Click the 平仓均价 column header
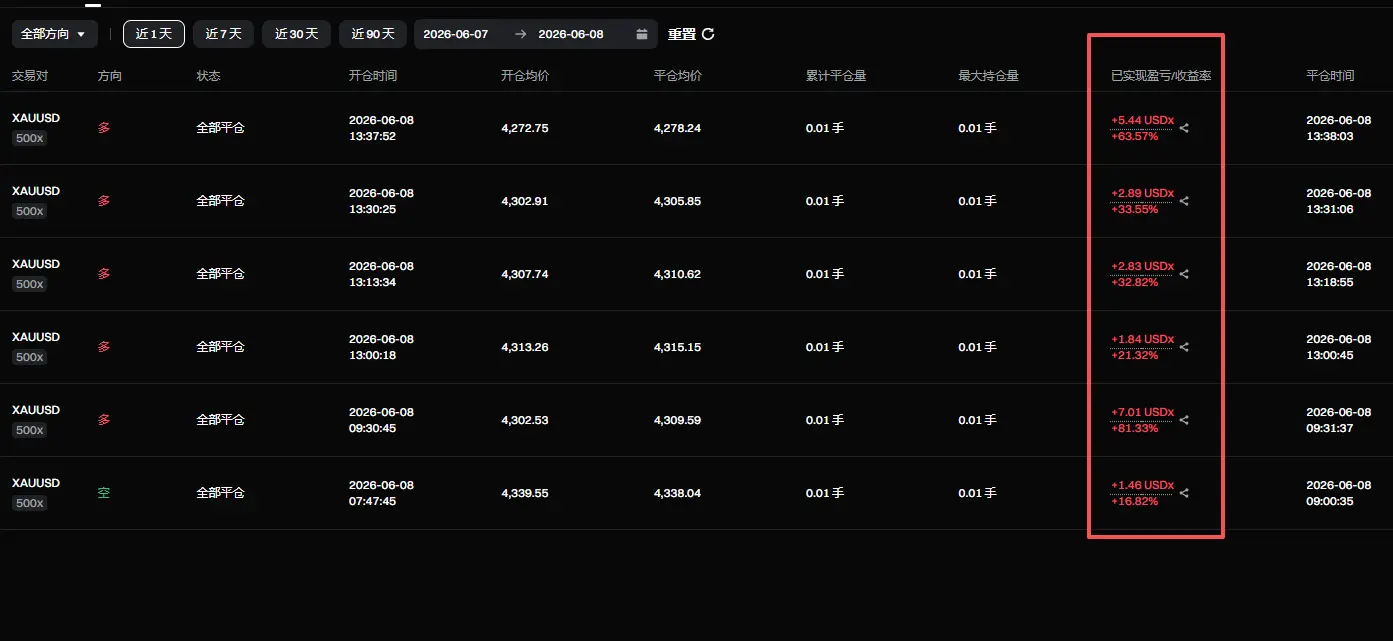 pos(678,76)
